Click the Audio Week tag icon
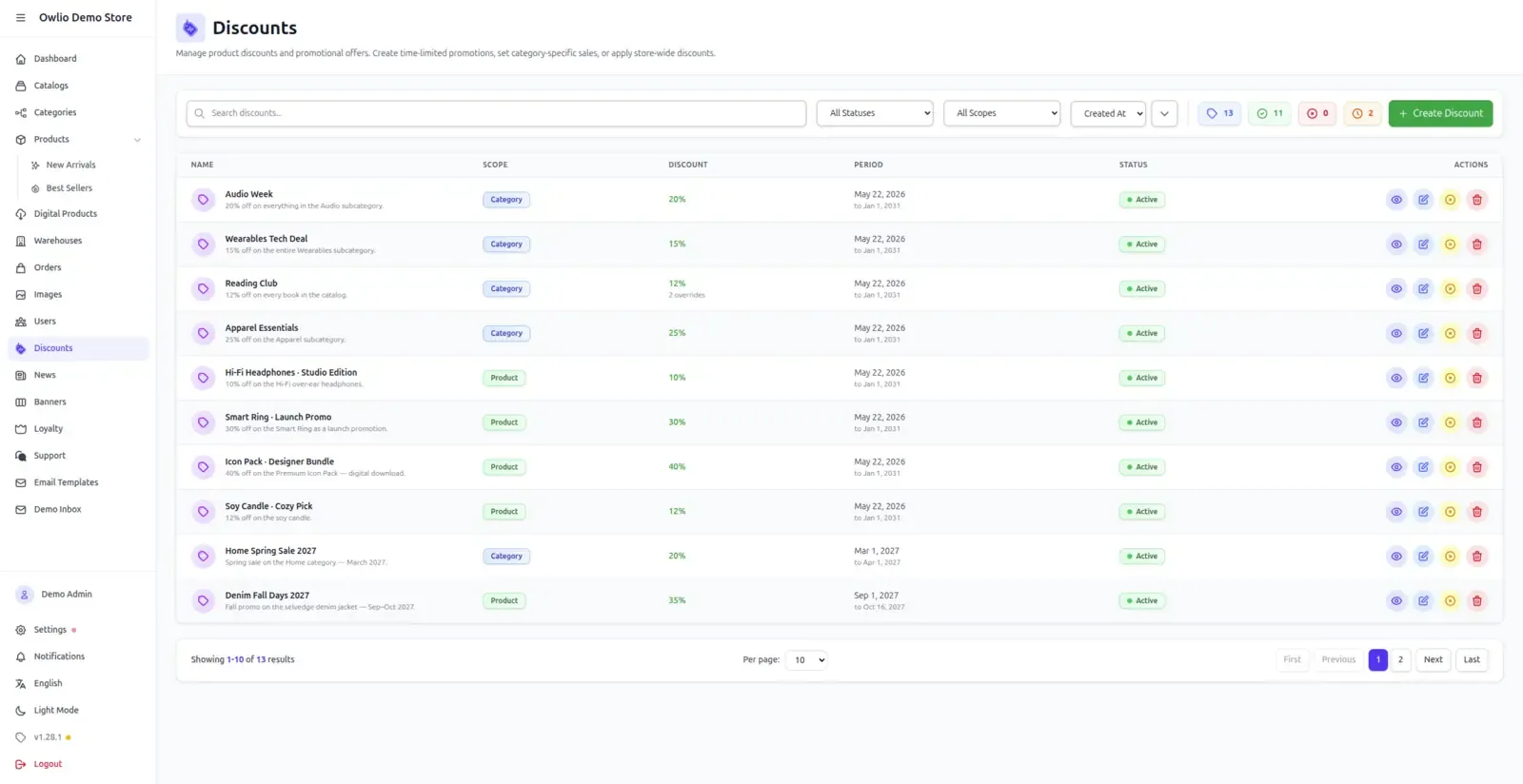 point(203,200)
